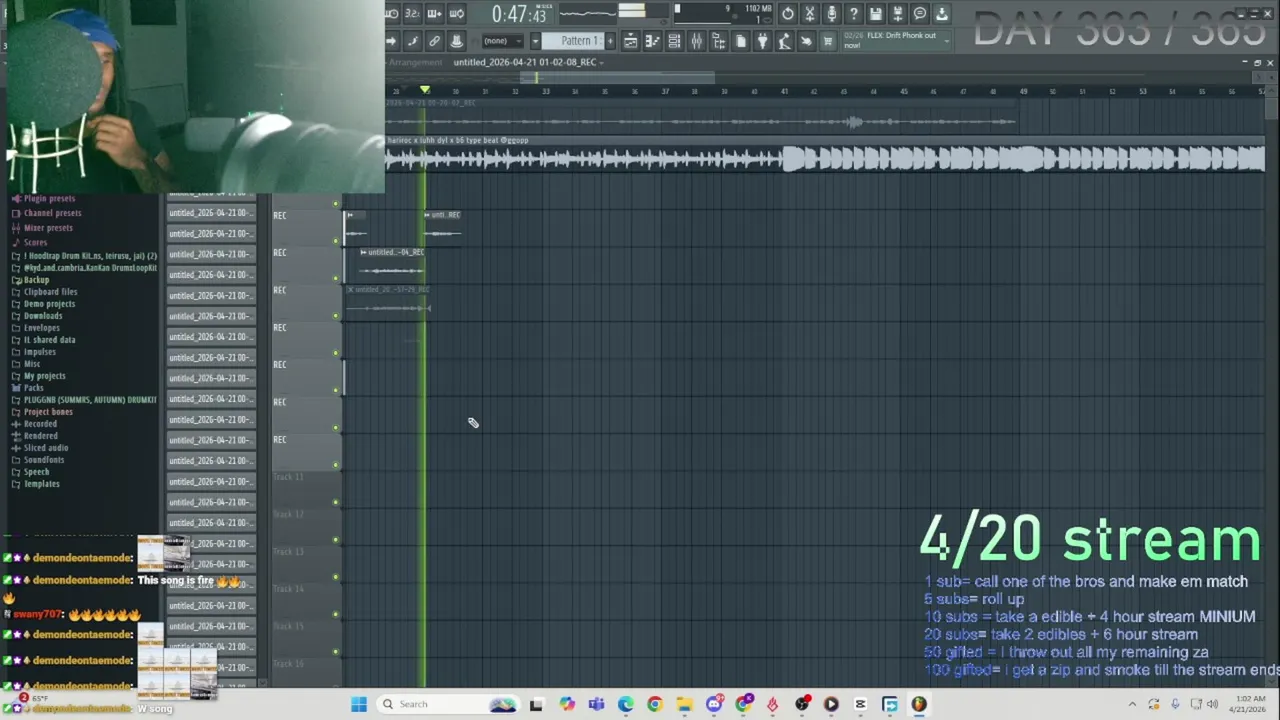Open the plugin picker plug icon
The width and height of the screenshot is (1280, 720).
[x=762, y=41]
